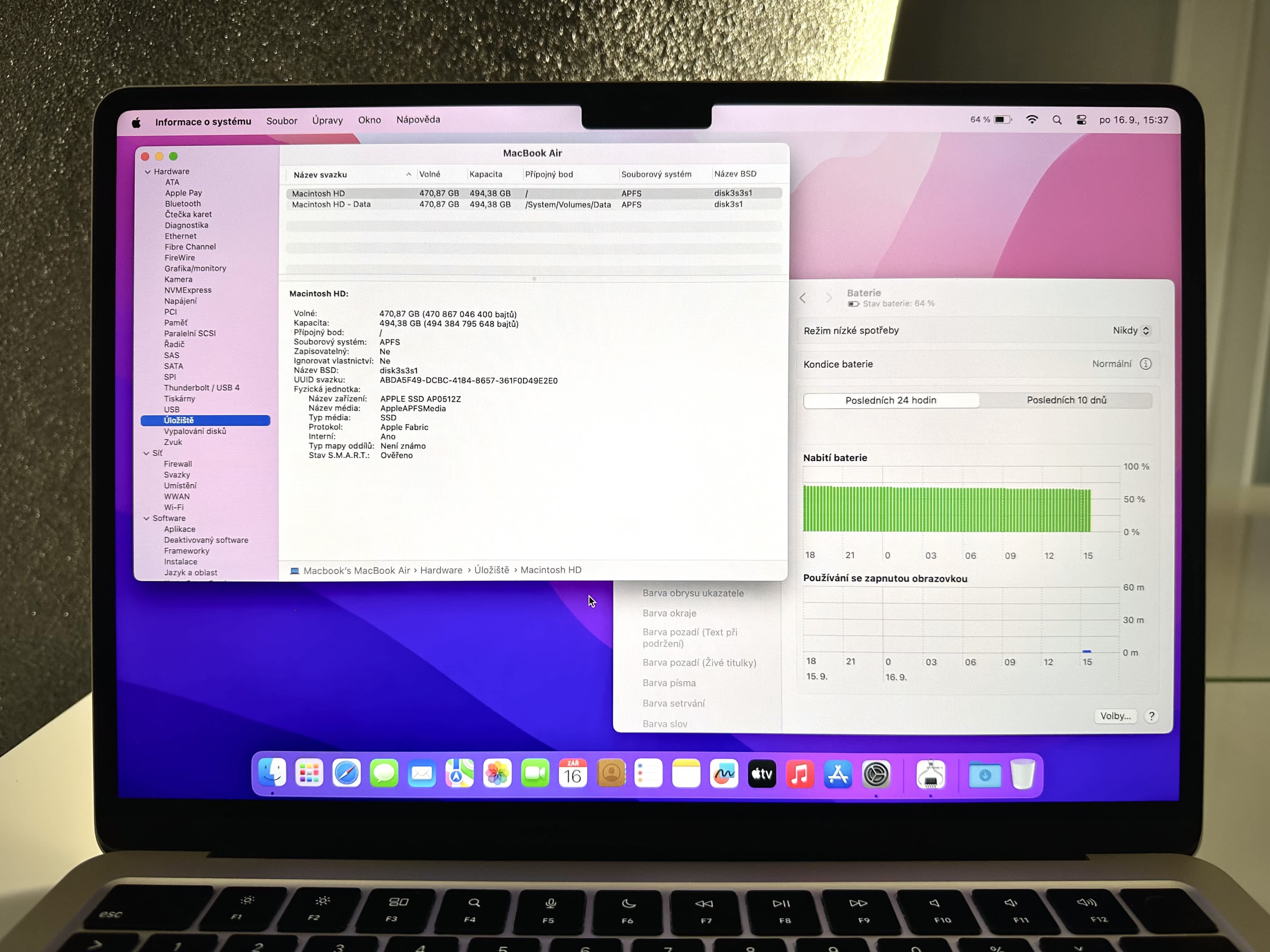1270x952 pixels.
Task: Open Control Center in the menu bar
Action: (1081, 120)
